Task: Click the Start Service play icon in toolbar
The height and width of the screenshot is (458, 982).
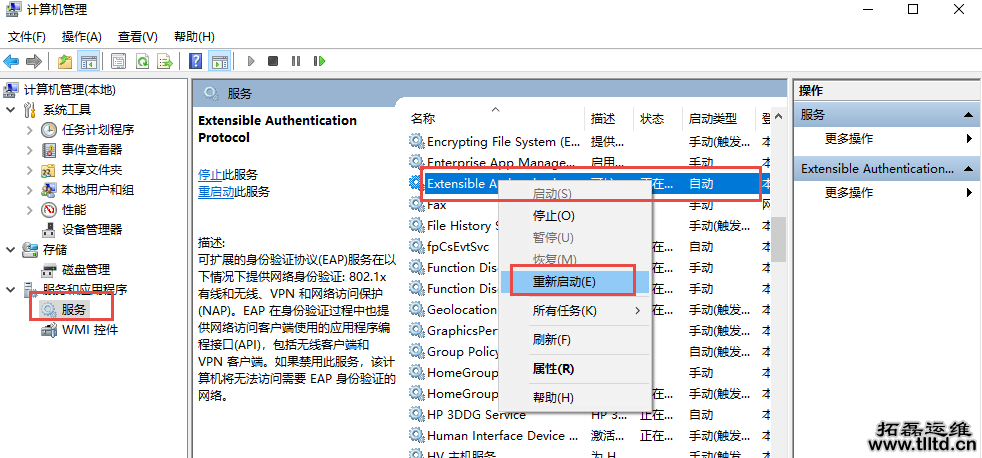Action: click(x=251, y=61)
